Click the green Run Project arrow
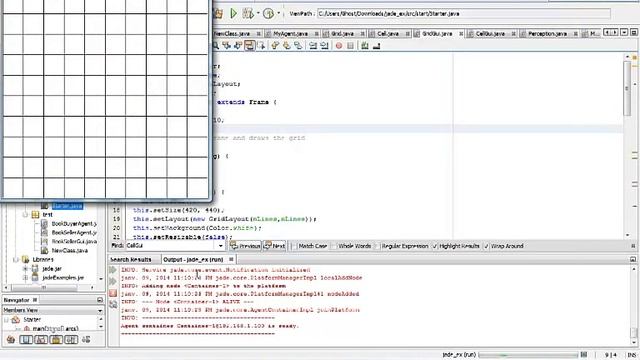The image size is (640, 360). tap(233, 13)
